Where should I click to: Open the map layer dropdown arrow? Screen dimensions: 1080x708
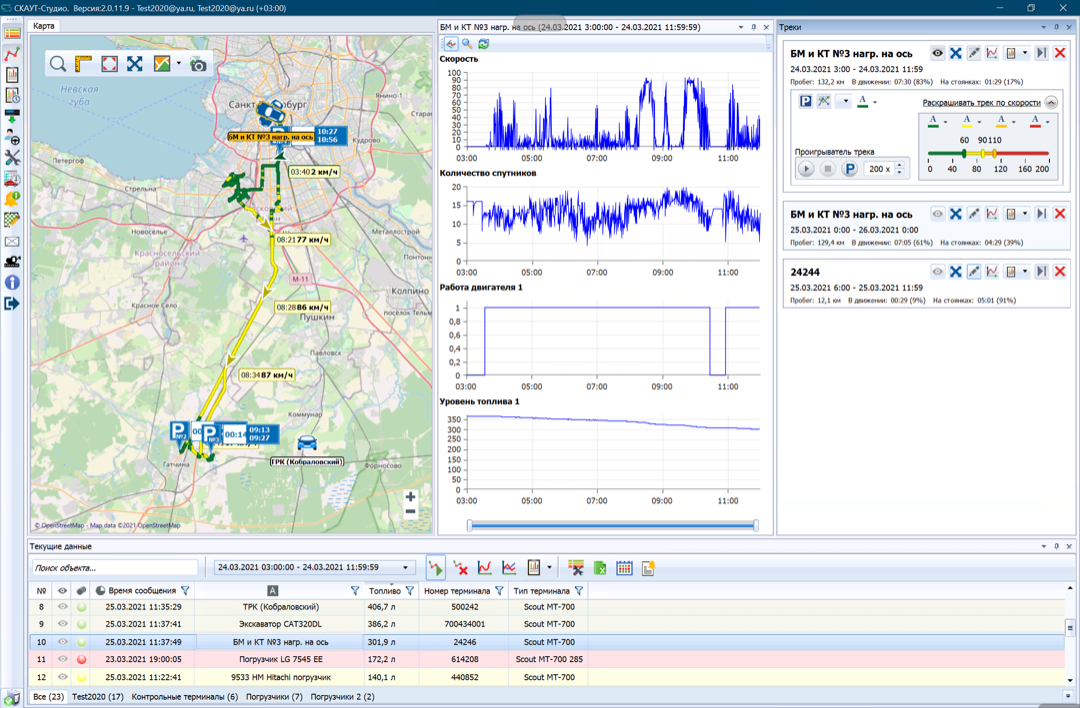point(179,64)
